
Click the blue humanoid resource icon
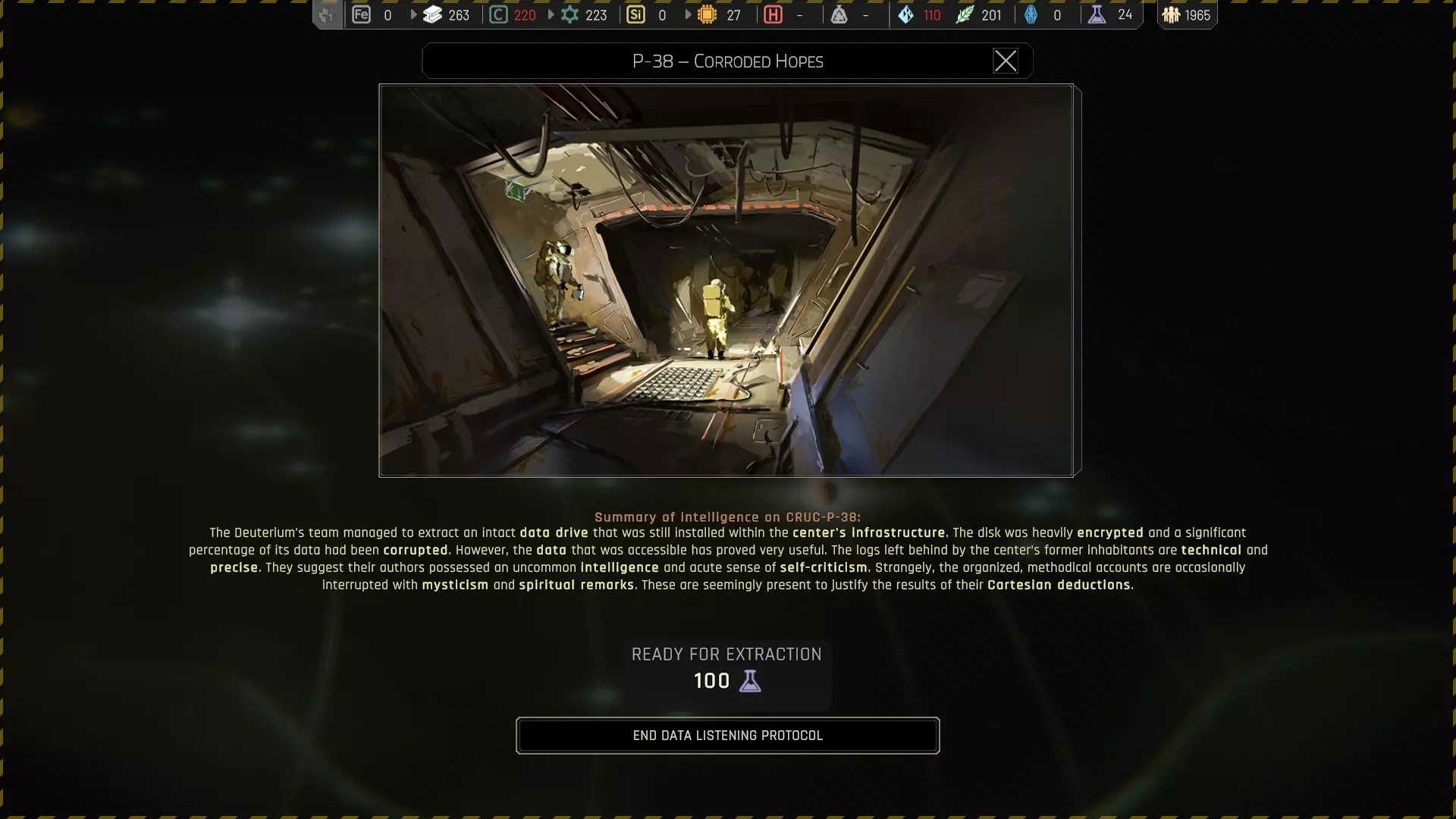click(1031, 14)
